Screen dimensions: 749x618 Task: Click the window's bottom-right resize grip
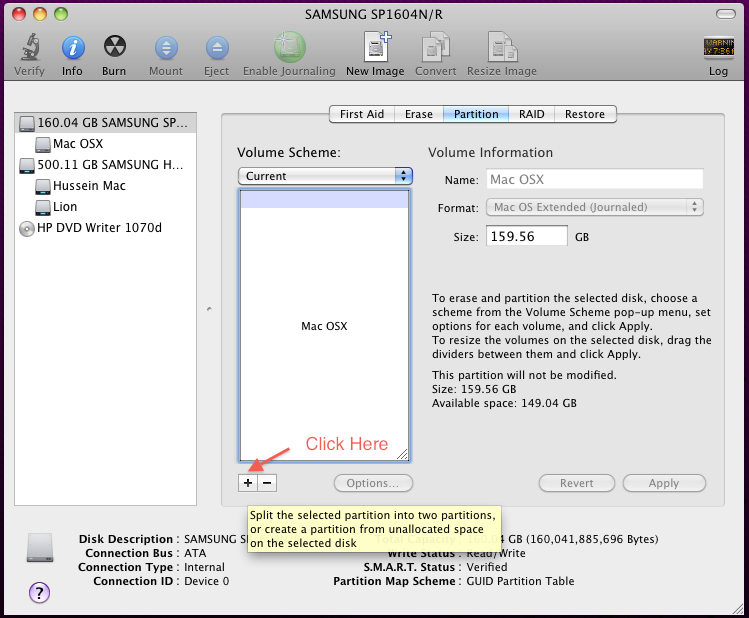(x=738, y=608)
